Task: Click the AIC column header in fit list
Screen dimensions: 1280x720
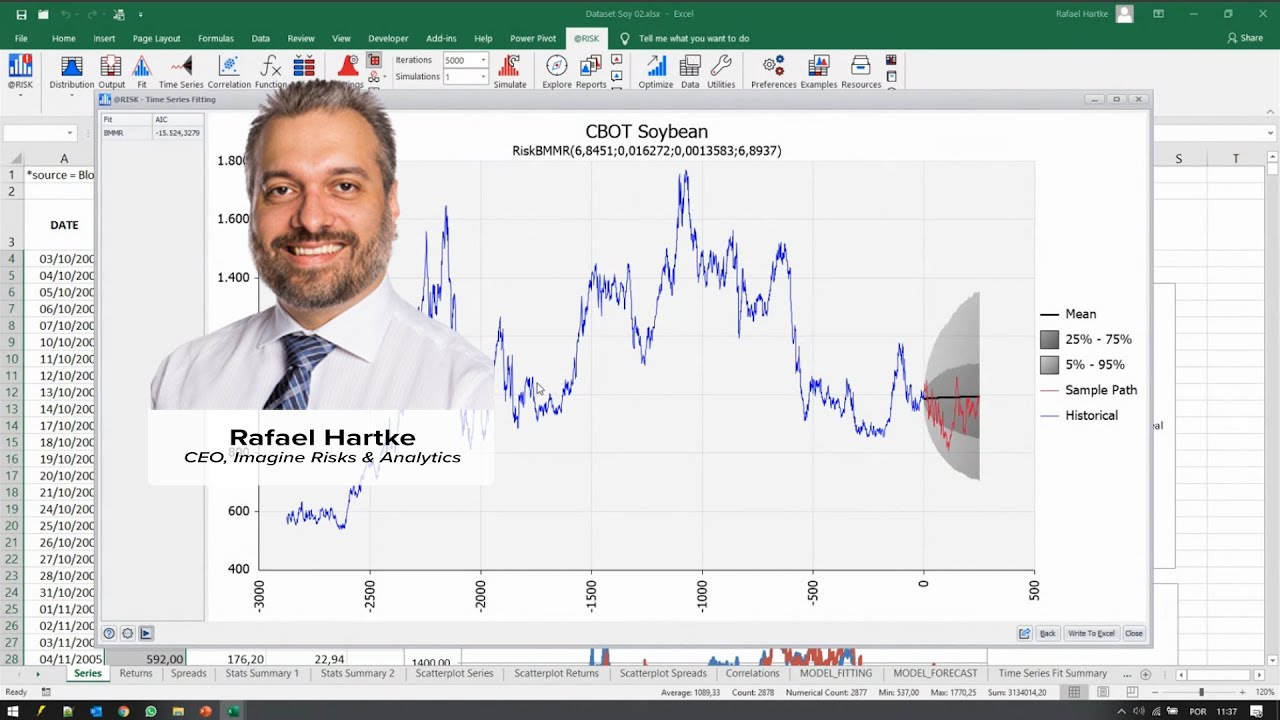Action: pyautogui.click(x=177, y=120)
